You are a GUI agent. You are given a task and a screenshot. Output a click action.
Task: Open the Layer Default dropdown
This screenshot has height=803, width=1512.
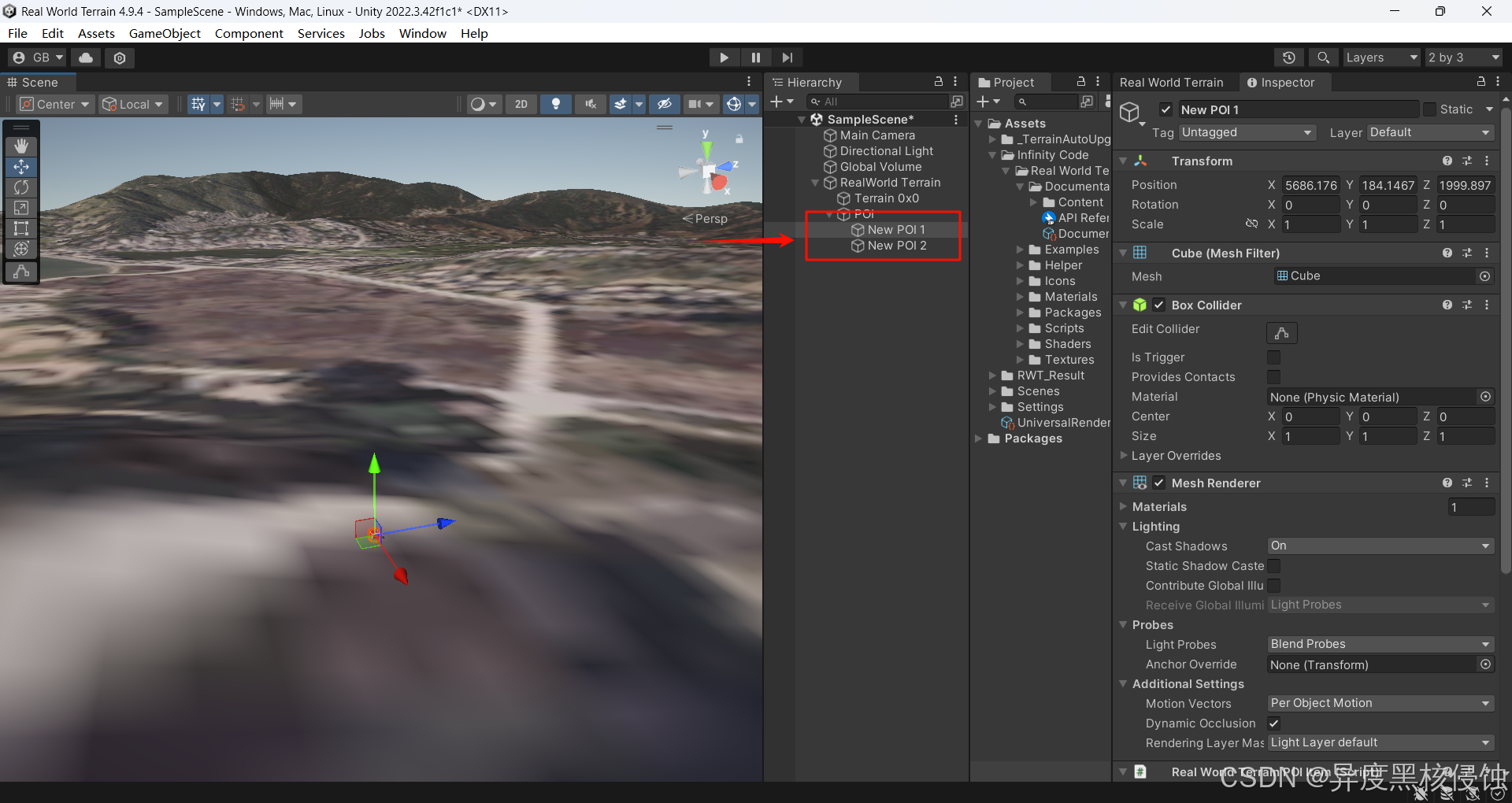point(1431,132)
